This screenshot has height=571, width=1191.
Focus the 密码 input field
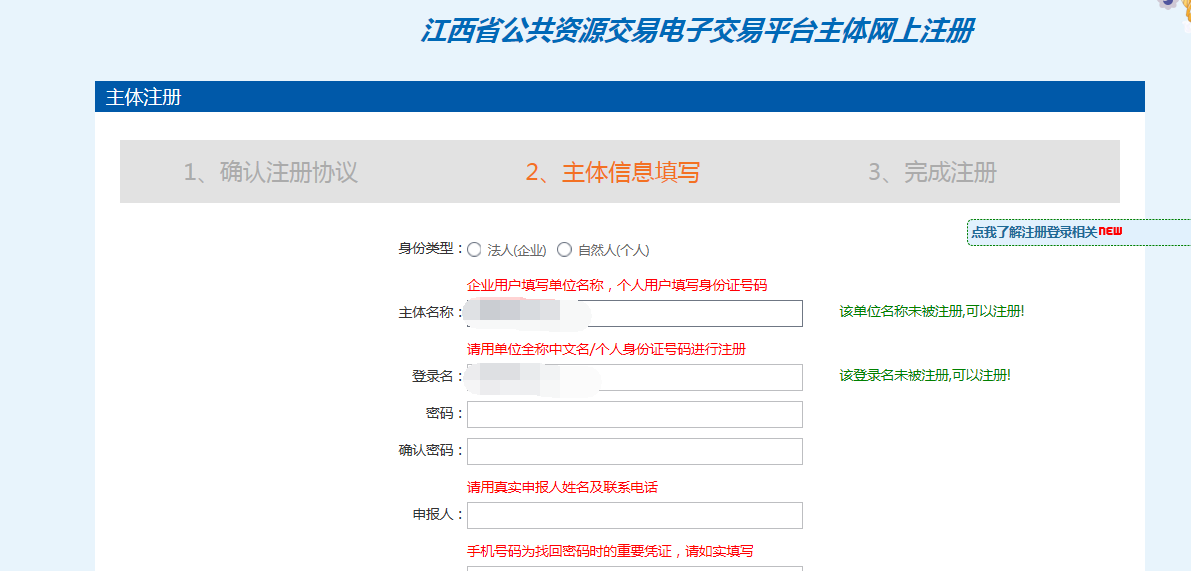pyautogui.click(x=634, y=415)
